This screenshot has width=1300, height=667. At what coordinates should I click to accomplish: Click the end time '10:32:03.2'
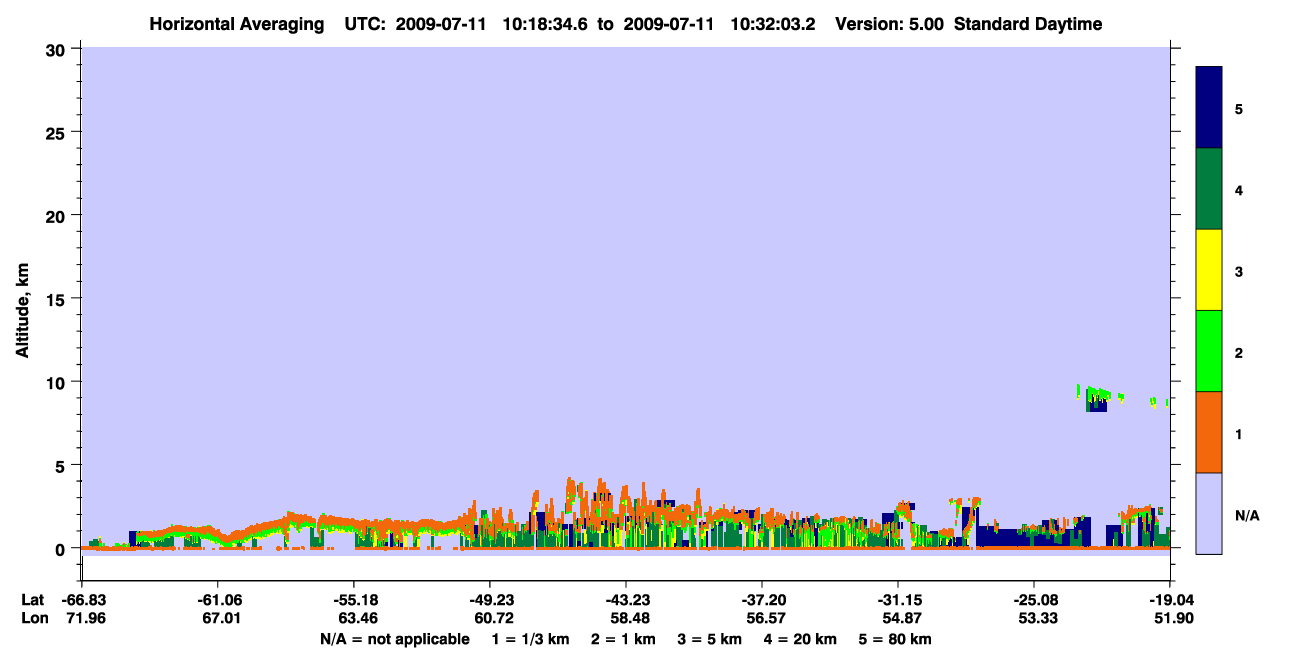pyautogui.click(x=773, y=24)
